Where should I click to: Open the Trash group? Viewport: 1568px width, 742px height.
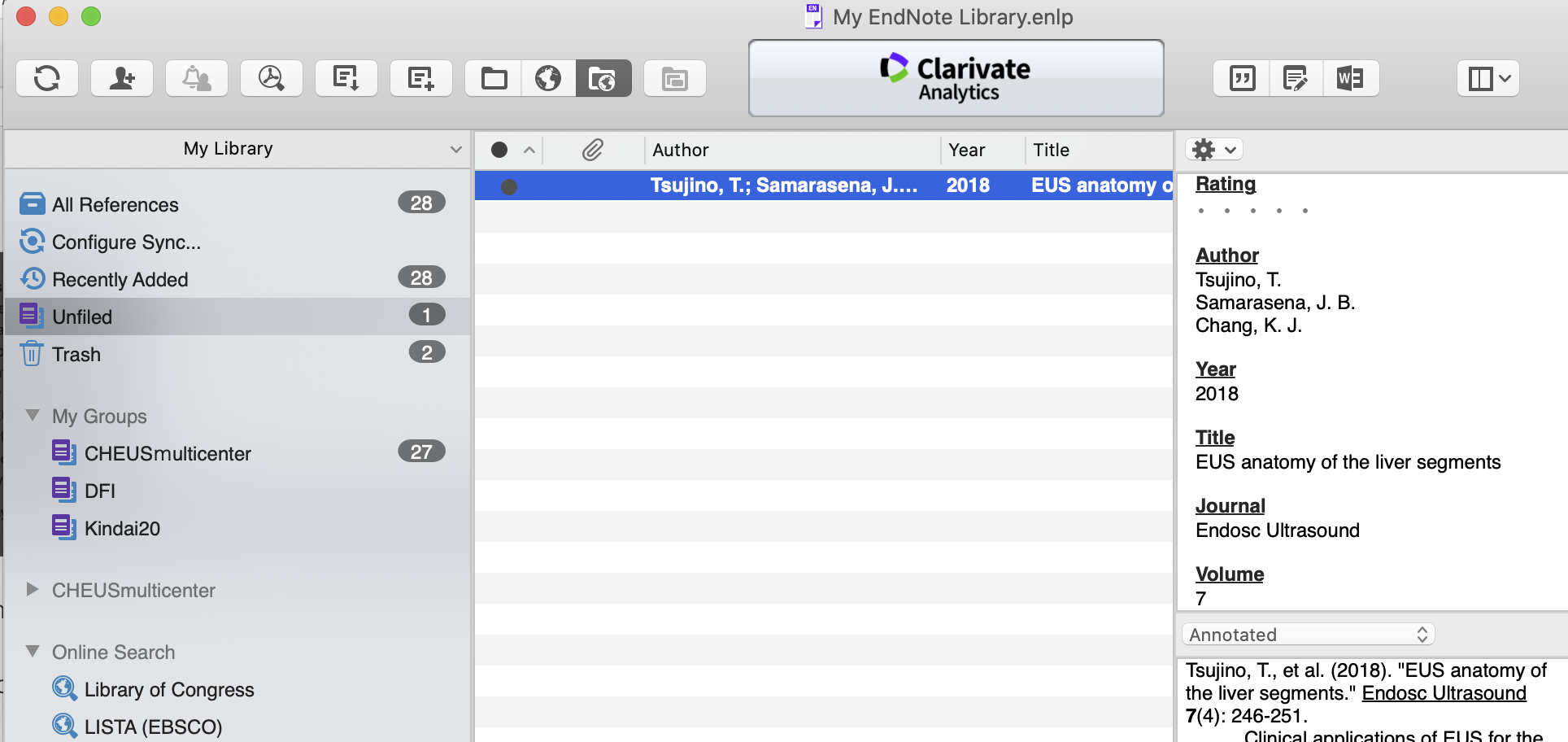(x=237, y=354)
